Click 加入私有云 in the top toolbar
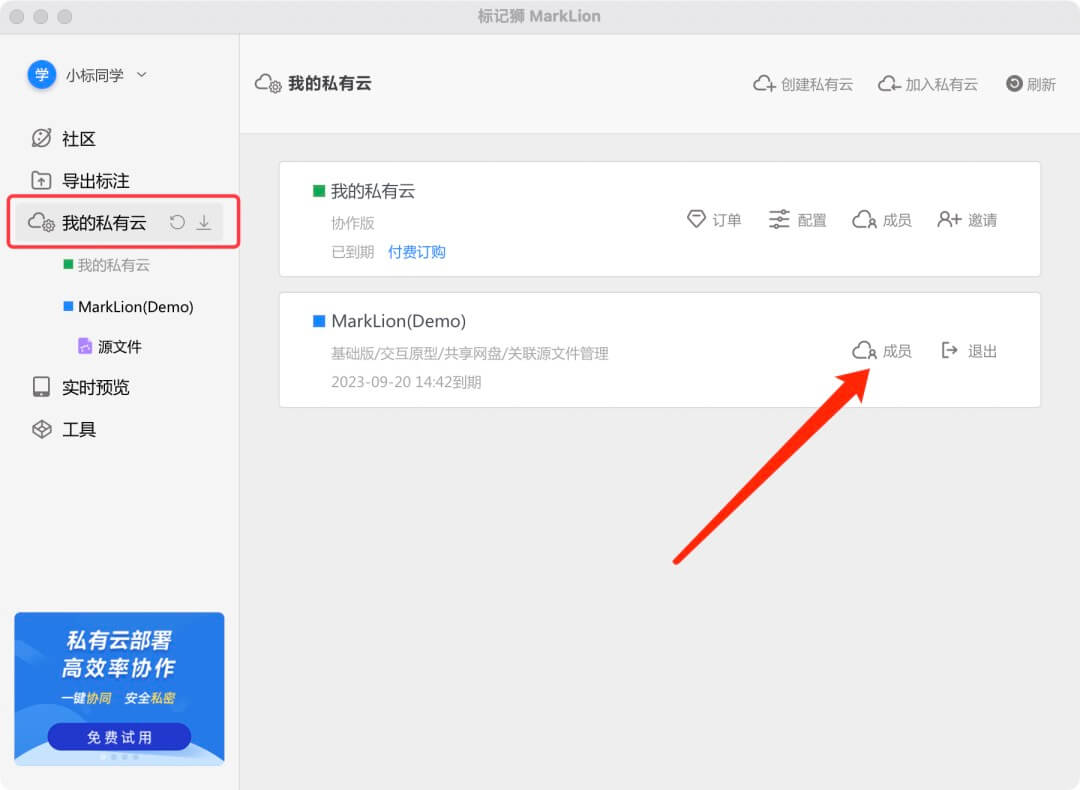Viewport: 1080px width, 790px height. point(928,84)
